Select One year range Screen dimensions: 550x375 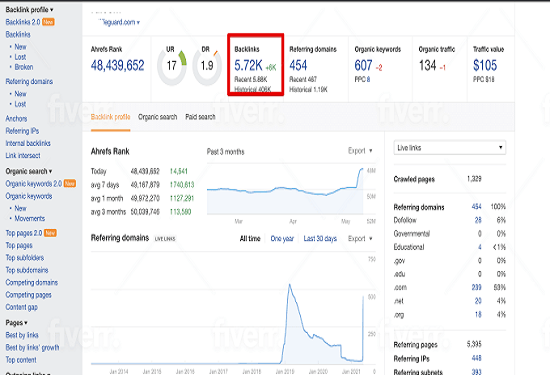(282, 239)
